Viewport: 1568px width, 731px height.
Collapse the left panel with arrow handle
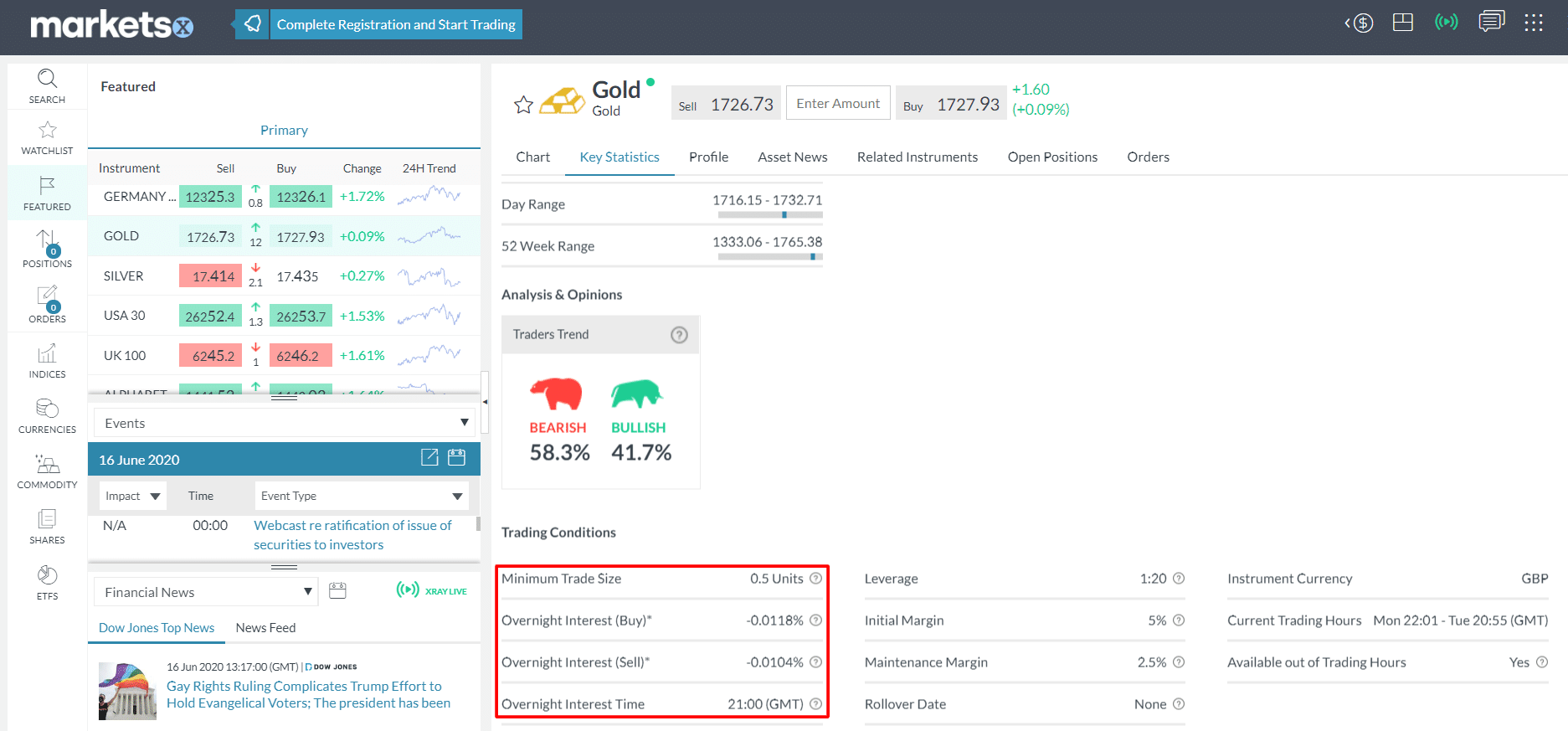[x=485, y=402]
